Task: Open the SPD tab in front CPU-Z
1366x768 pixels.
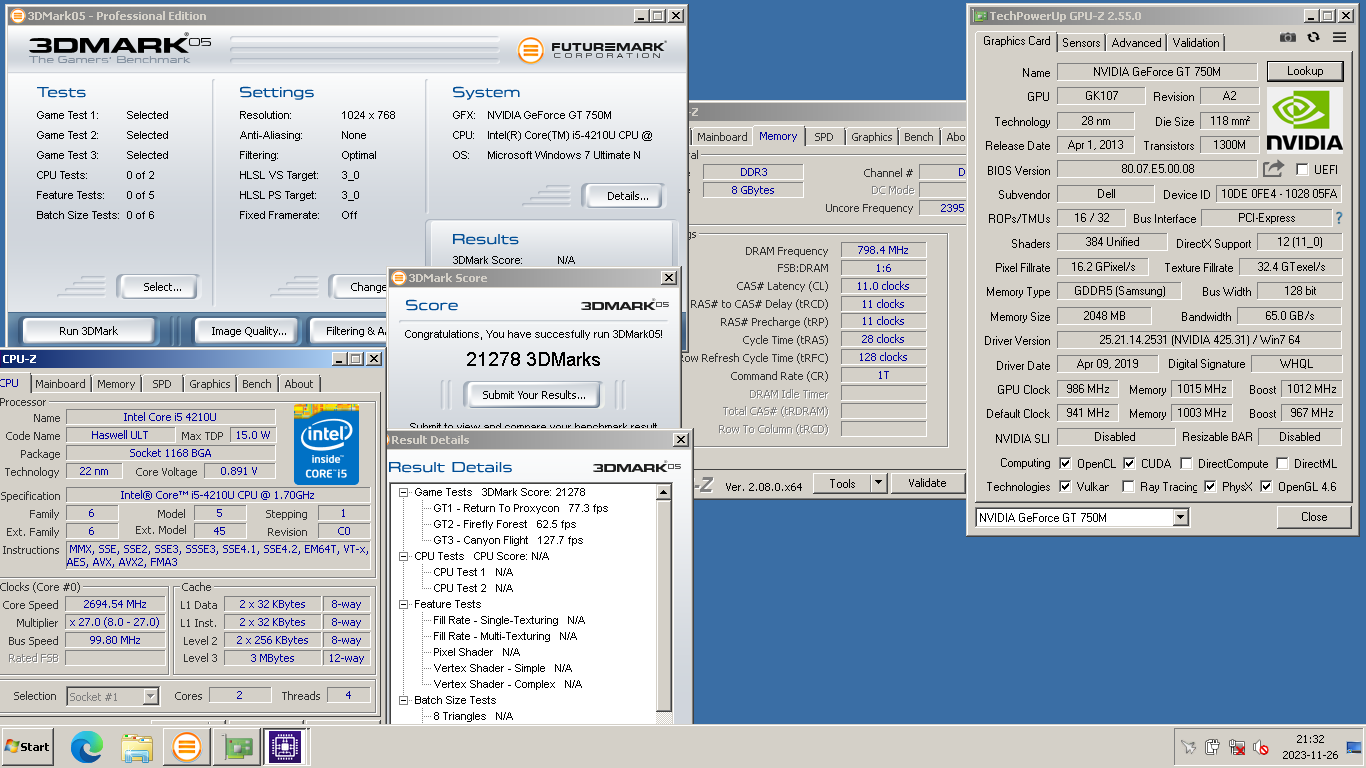Action: 162,384
